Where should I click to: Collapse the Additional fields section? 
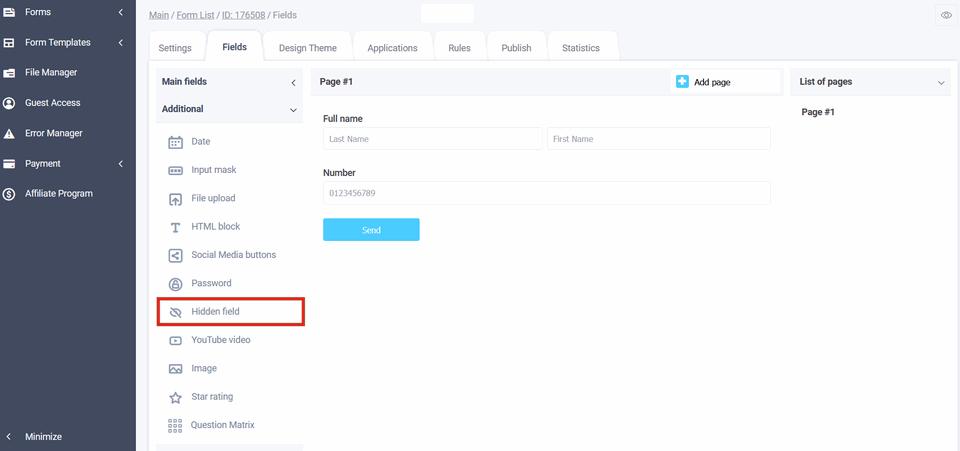pyautogui.click(x=293, y=110)
